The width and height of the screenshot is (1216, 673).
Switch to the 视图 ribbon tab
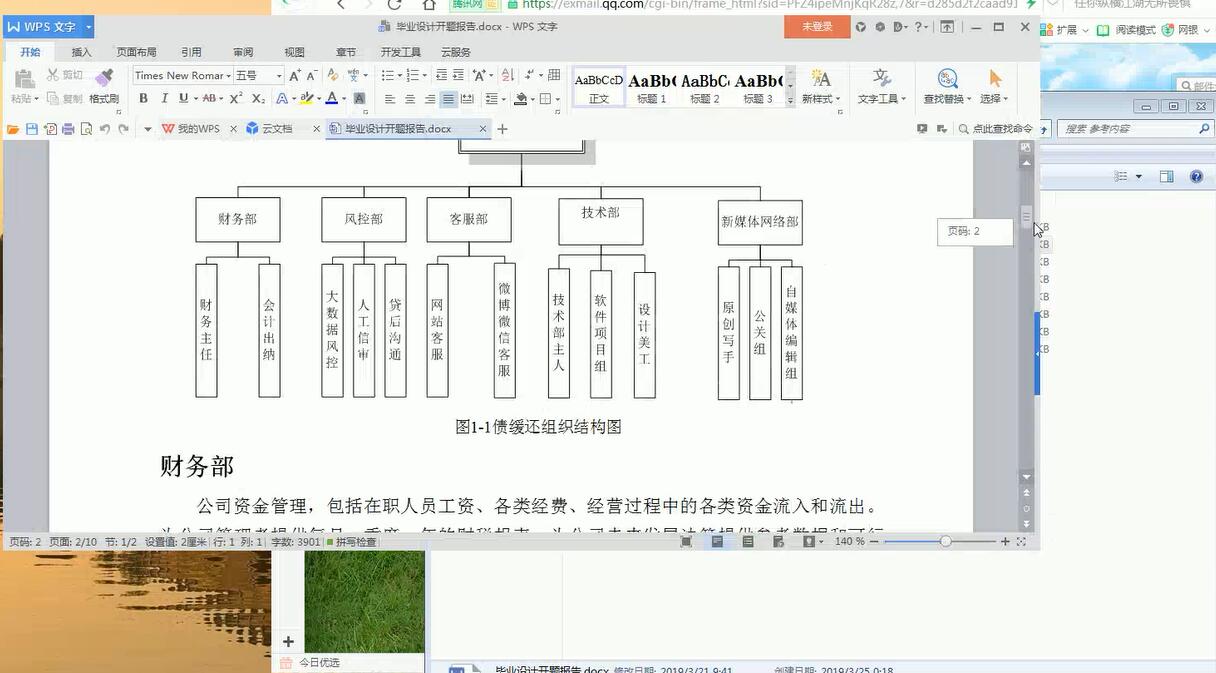(x=294, y=52)
